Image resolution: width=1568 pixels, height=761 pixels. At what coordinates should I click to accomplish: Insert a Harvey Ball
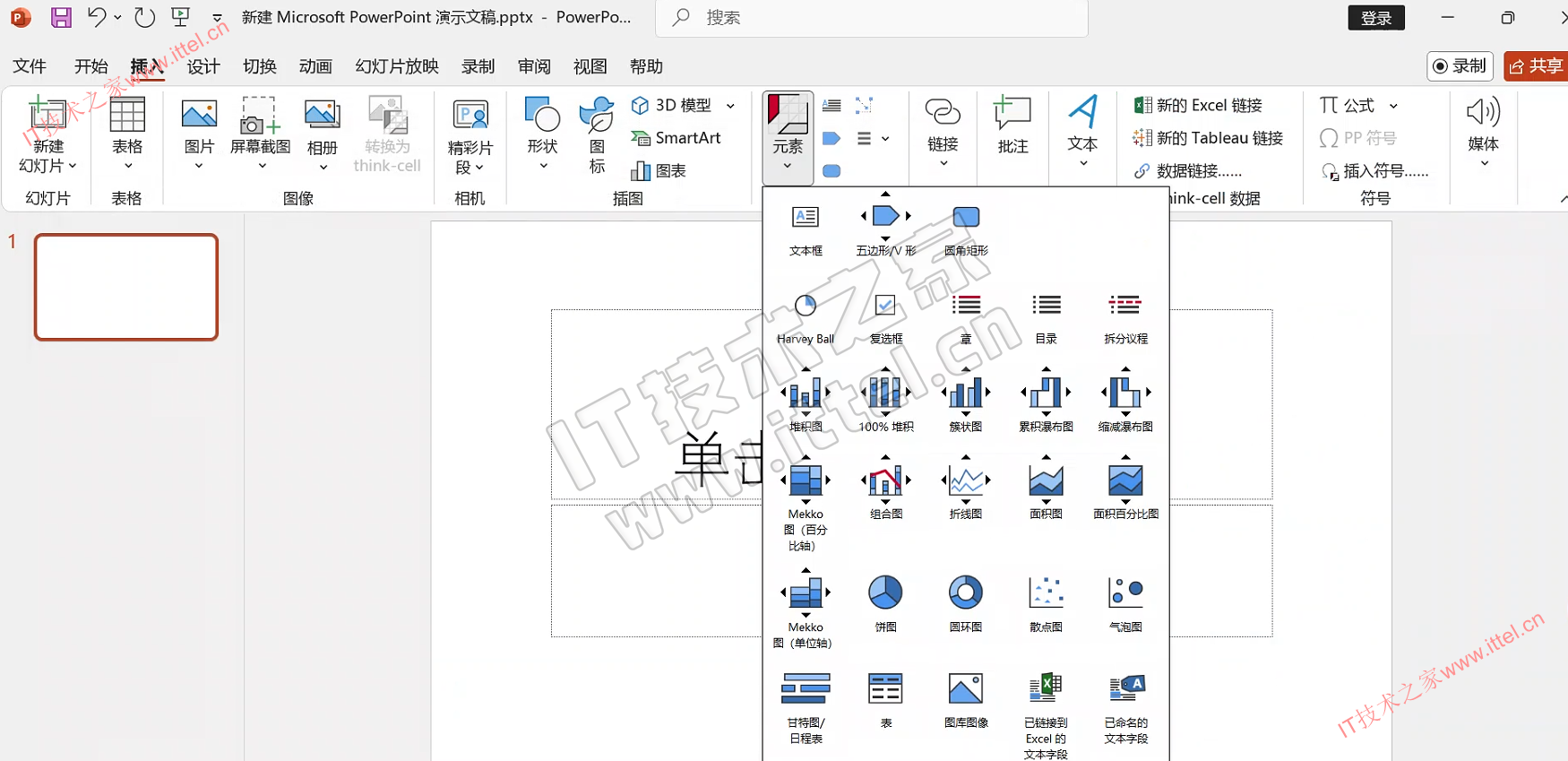point(806,318)
